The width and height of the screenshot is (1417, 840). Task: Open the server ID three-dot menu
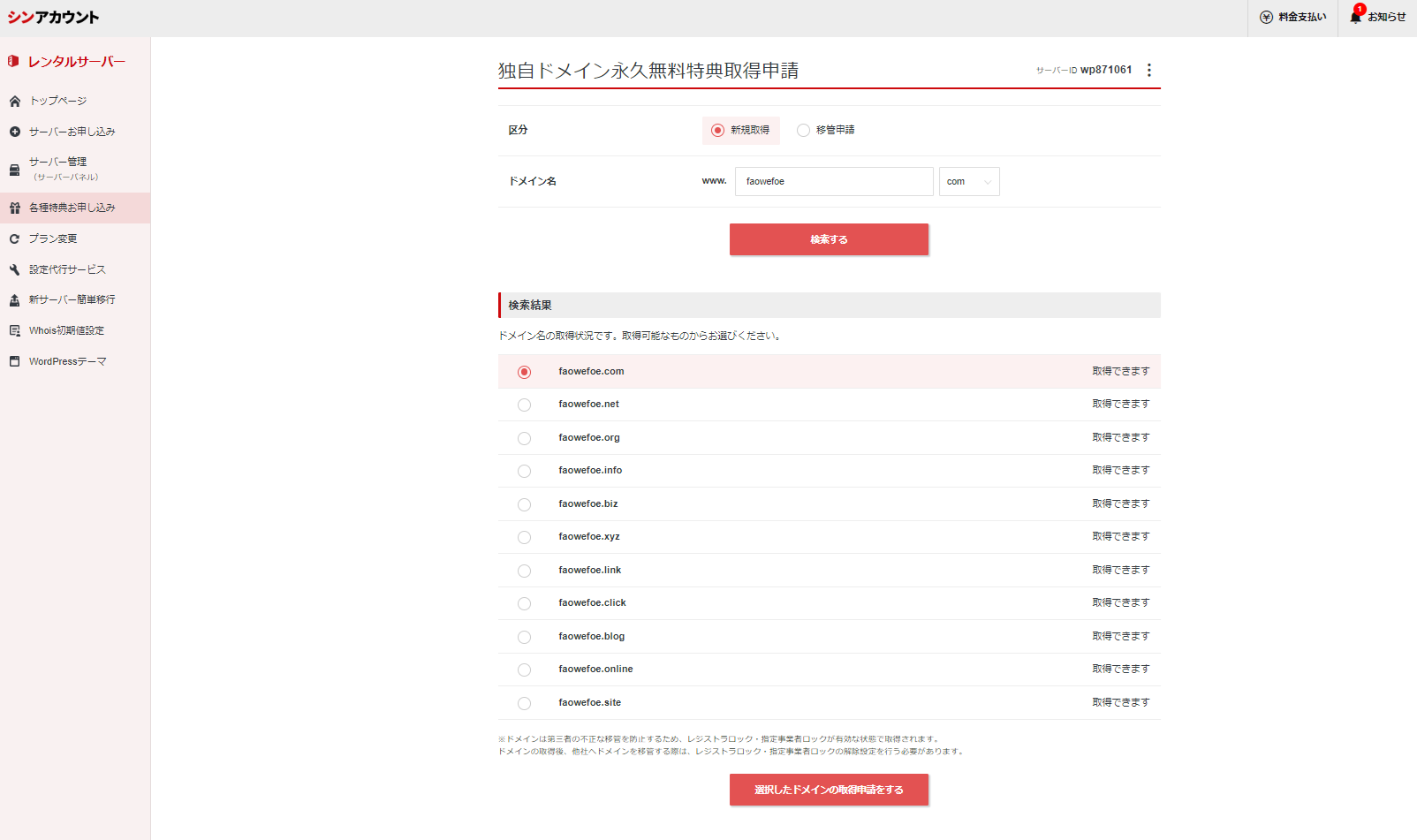pos(1148,70)
